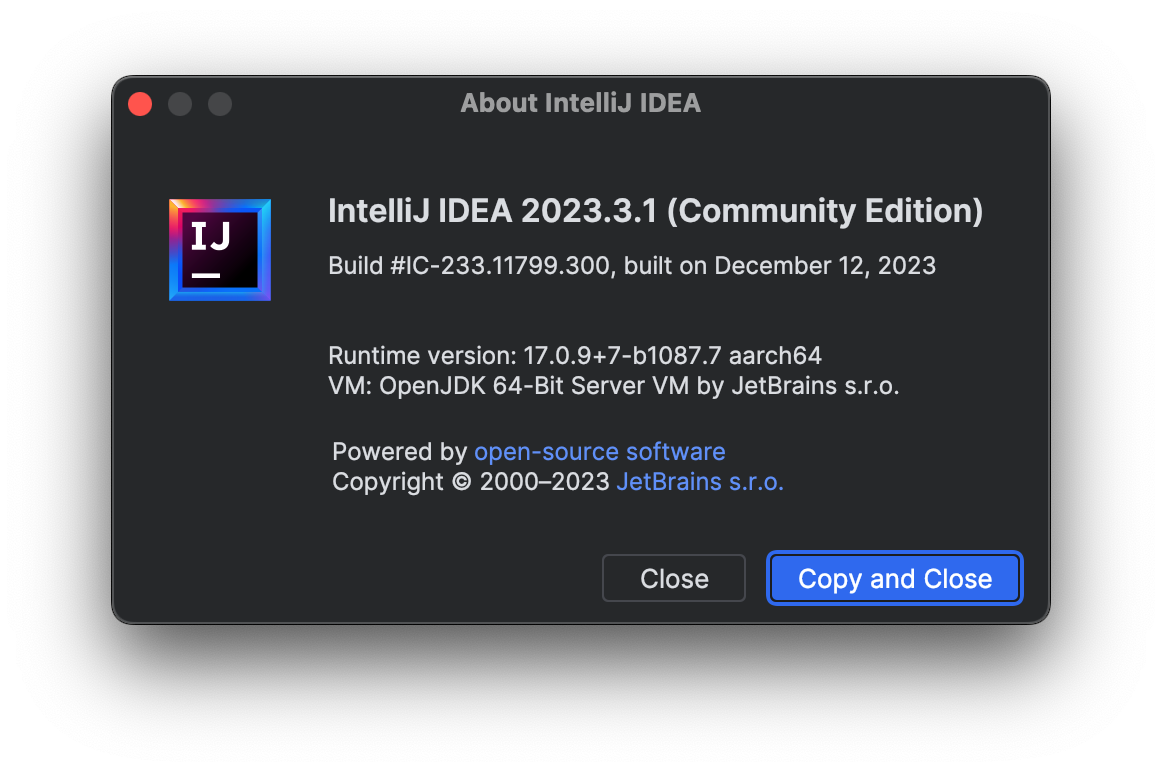Screen dimensions: 1162x772
Task: Click the Close button in the dialog
Action: tap(674, 578)
